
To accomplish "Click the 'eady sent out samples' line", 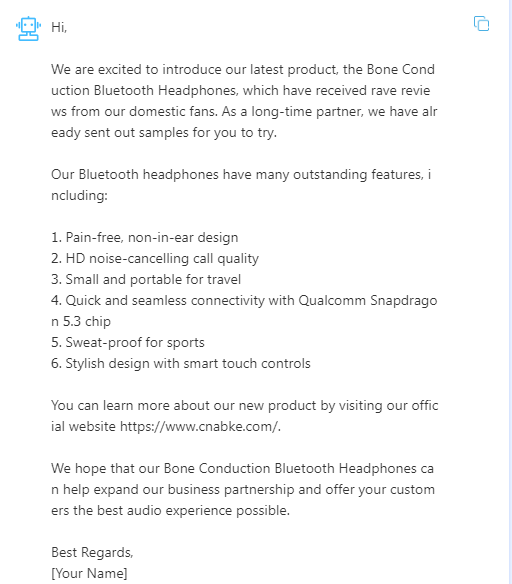I will (164, 133).
